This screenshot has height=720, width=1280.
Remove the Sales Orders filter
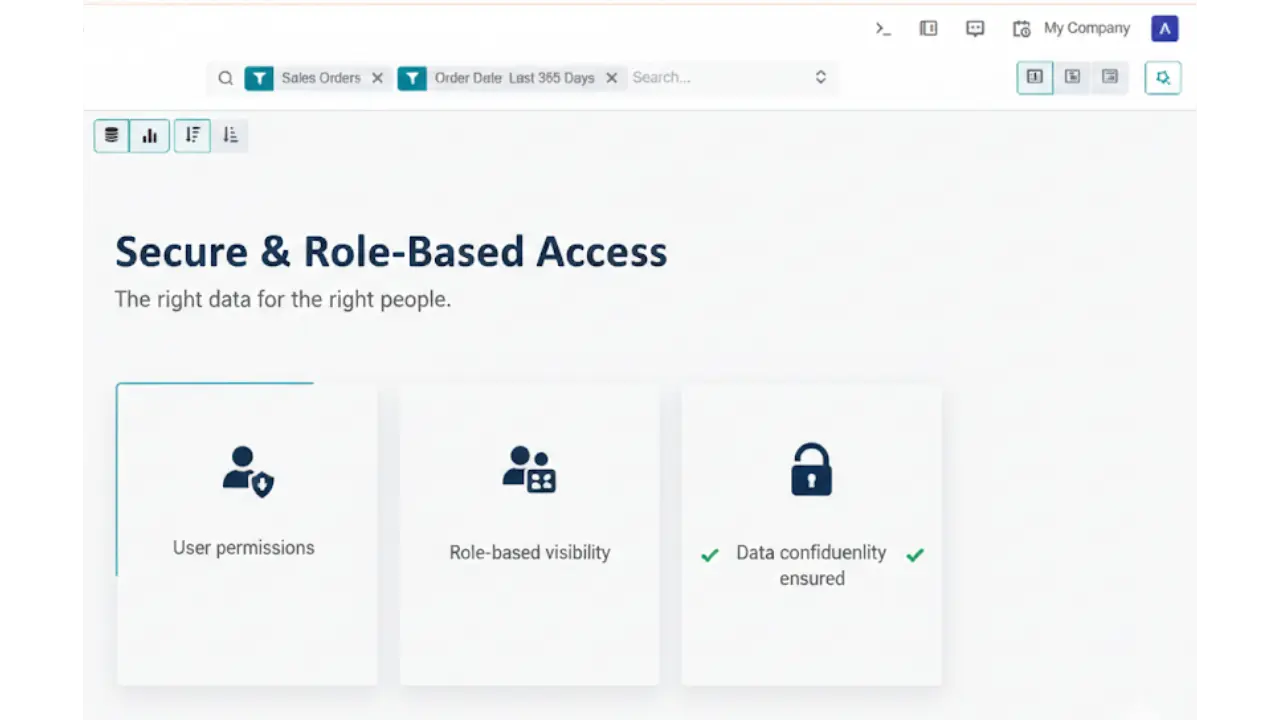[377, 78]
